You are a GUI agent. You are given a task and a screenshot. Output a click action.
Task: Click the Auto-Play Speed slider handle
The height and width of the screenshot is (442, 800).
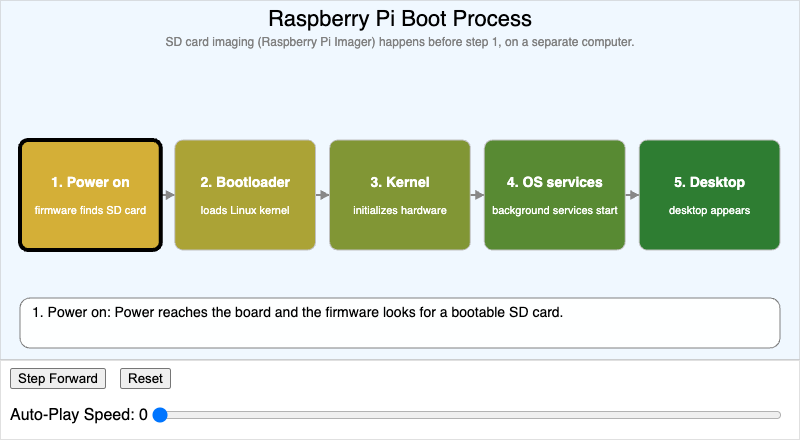160,415
